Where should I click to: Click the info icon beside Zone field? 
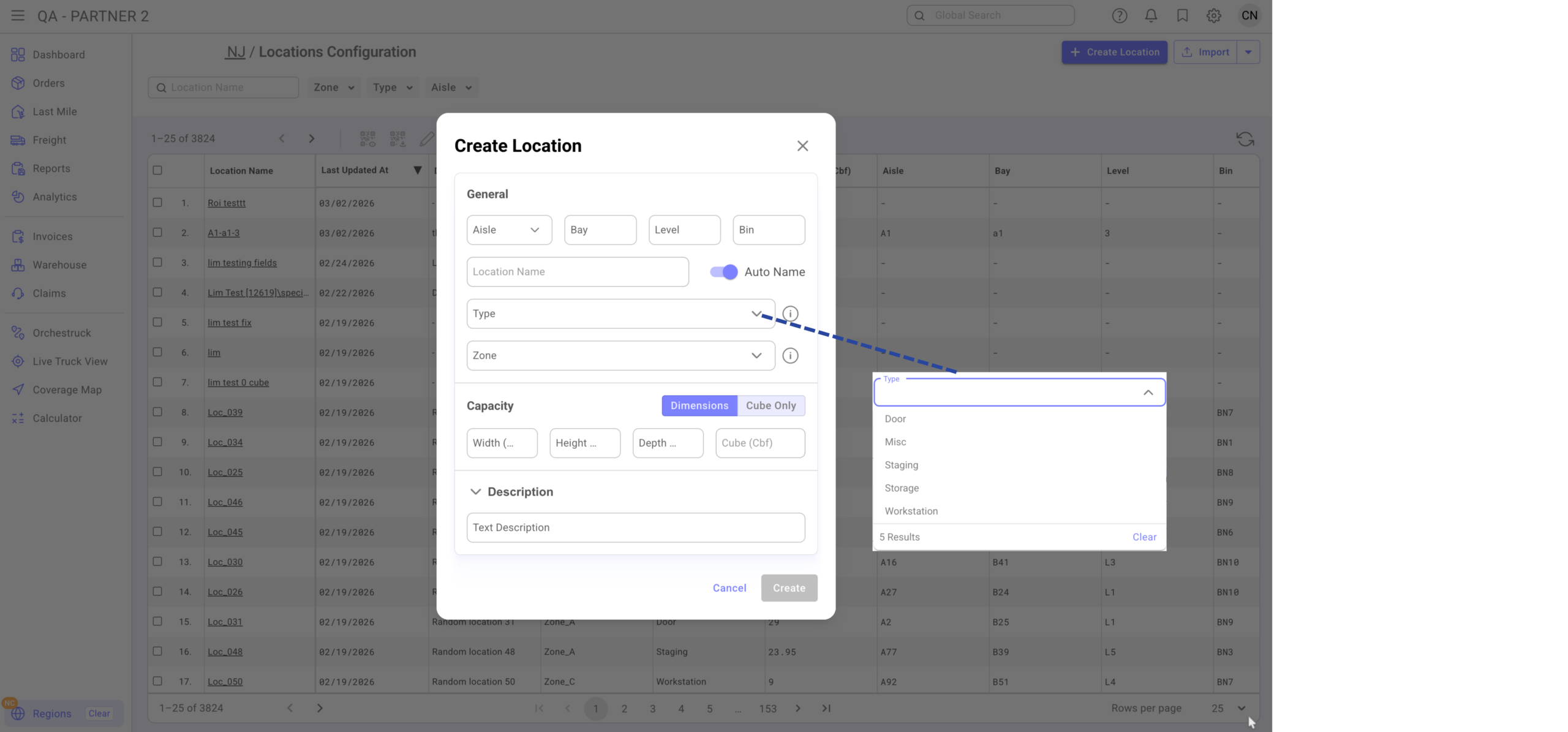(x=790, y=355)
